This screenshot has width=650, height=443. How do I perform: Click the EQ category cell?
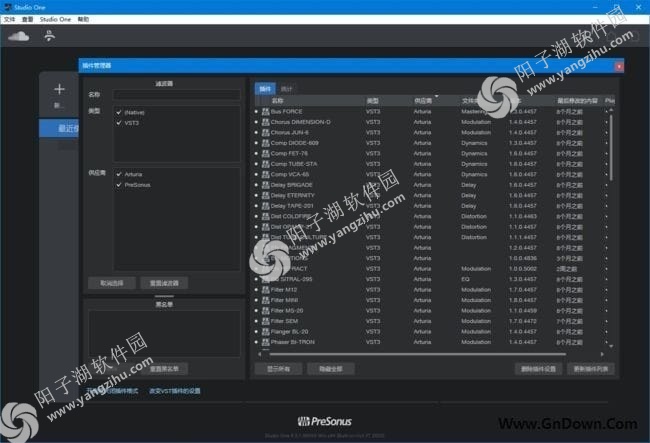pos(465,279)
